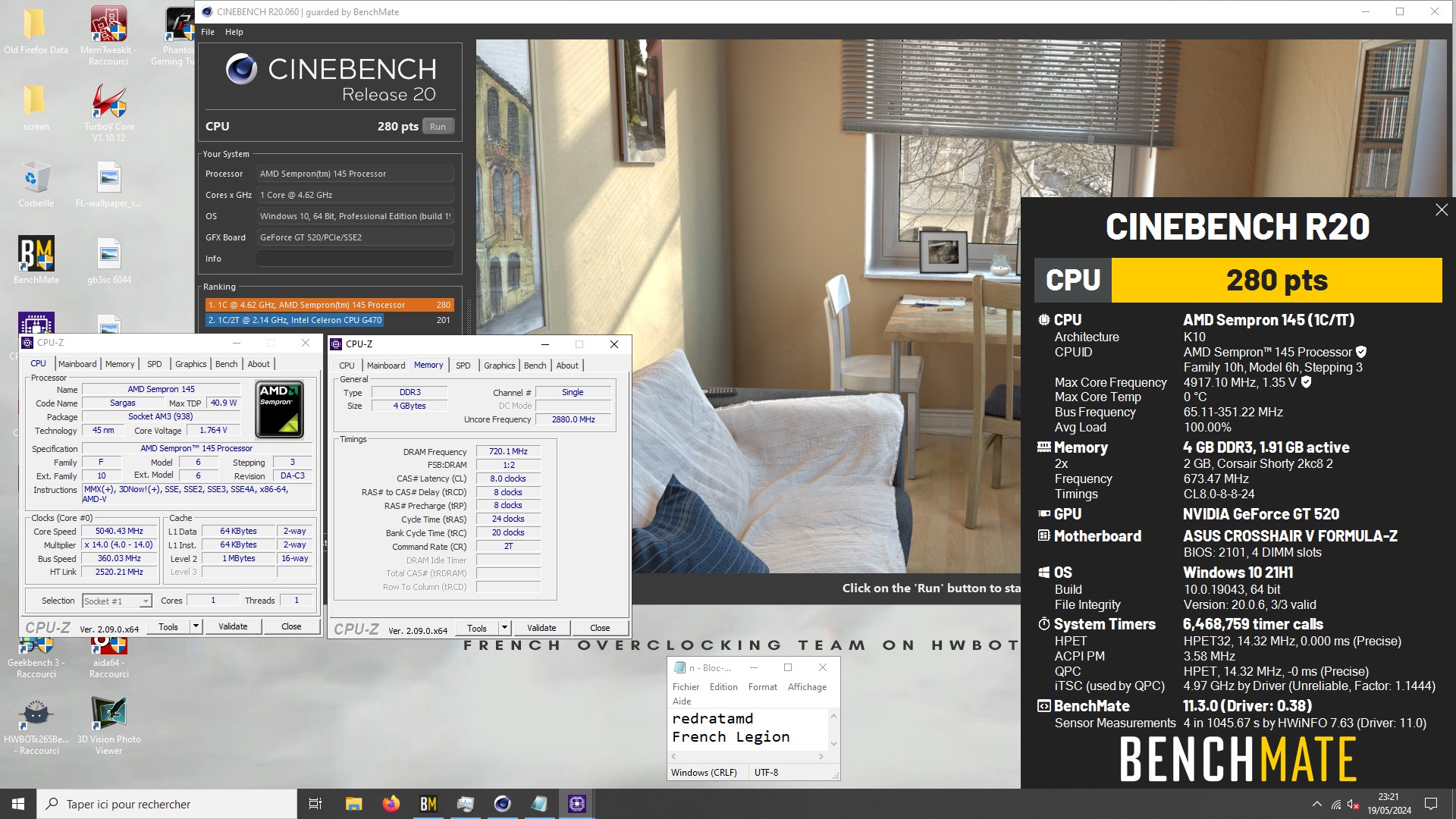Screen dimensions: 1456x819
Task: Open the screen folder on desktop
Action: [x=35, y=107]
